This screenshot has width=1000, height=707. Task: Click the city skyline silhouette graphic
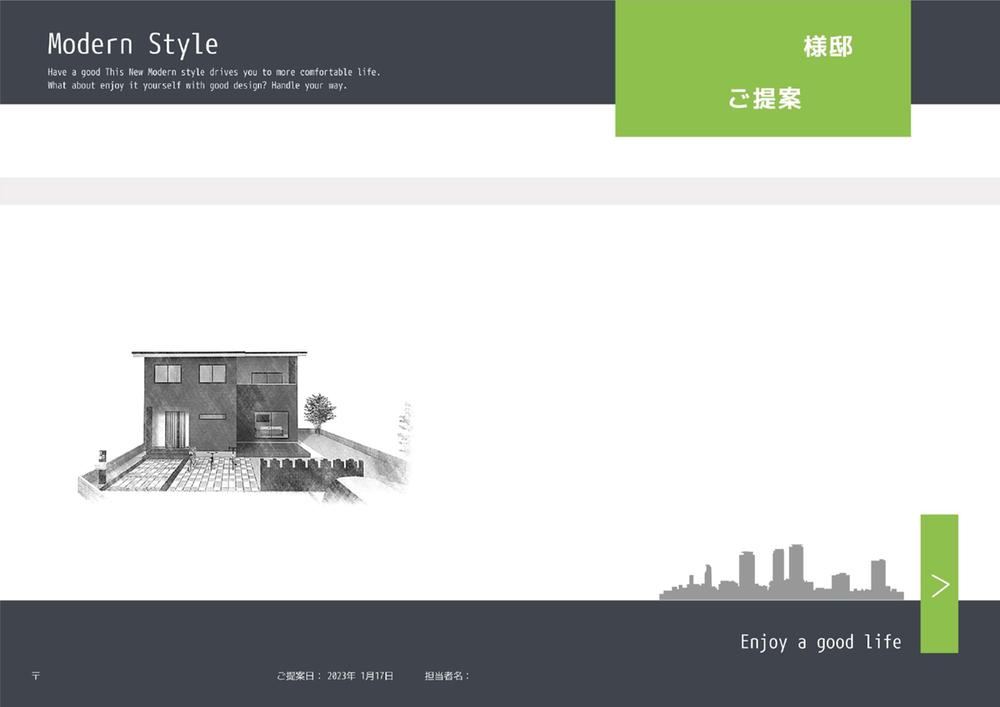pos(781,572)
